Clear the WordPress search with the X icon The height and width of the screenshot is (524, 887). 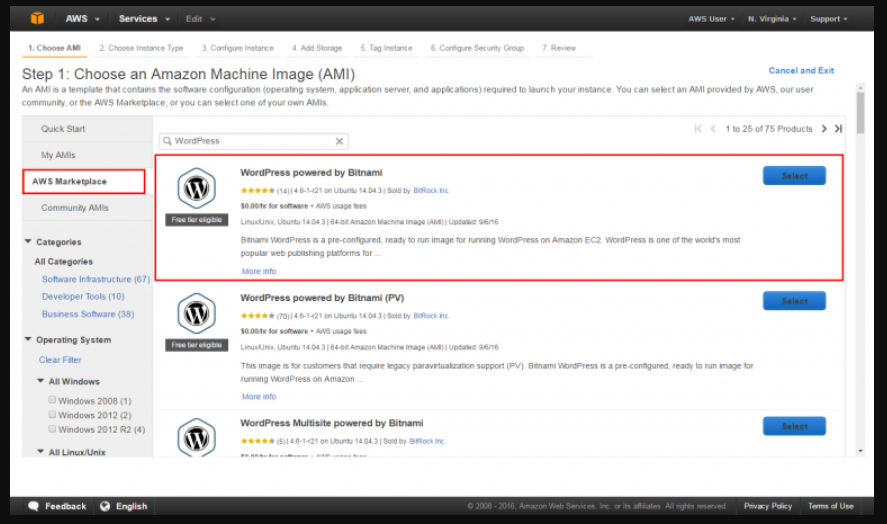tap(340, 142)
